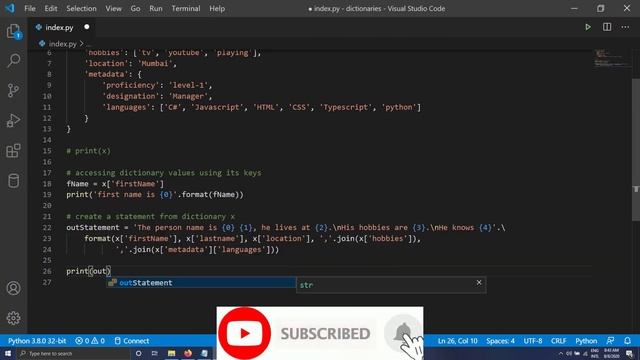
Task: Click the 'Manager' string on line 10
Action: tap(189, 96)
